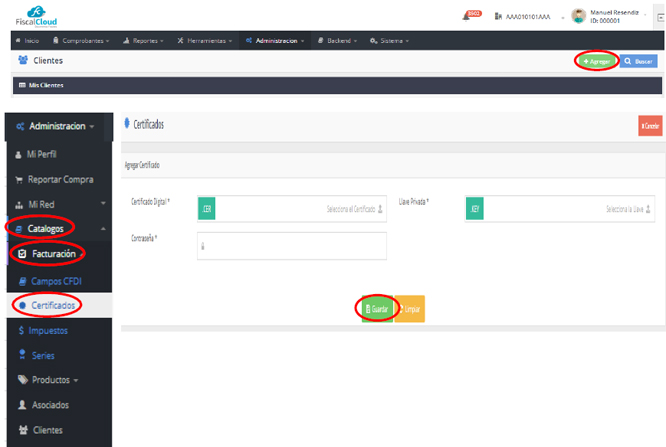
Task: Click the Asociados user icon
Action: 22,405
